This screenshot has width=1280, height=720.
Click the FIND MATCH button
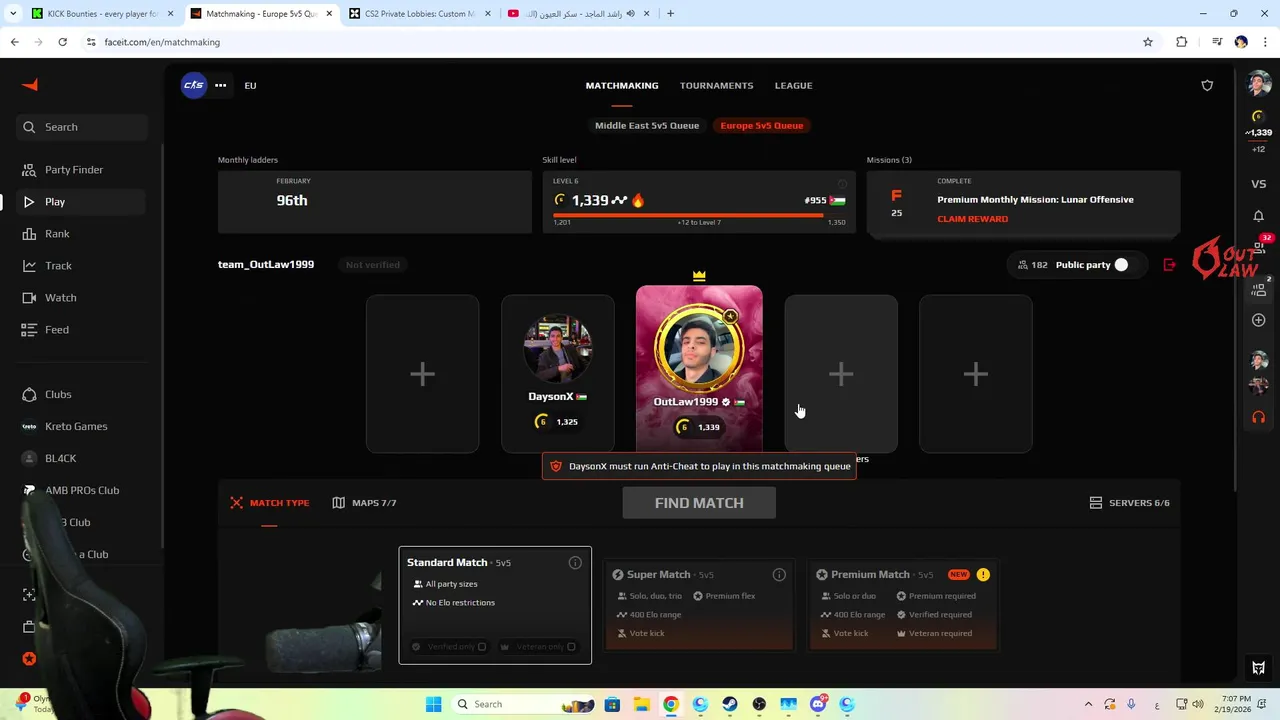[x=699, y=503]
